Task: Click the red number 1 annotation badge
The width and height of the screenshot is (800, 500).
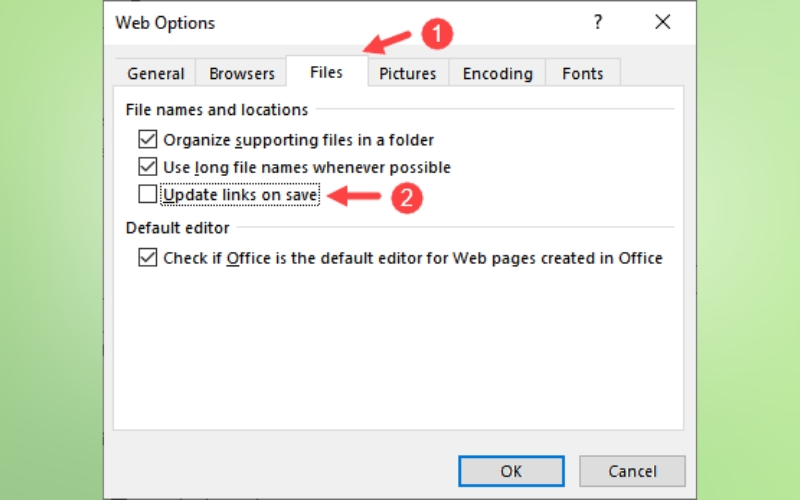Action: pos(437,34)
